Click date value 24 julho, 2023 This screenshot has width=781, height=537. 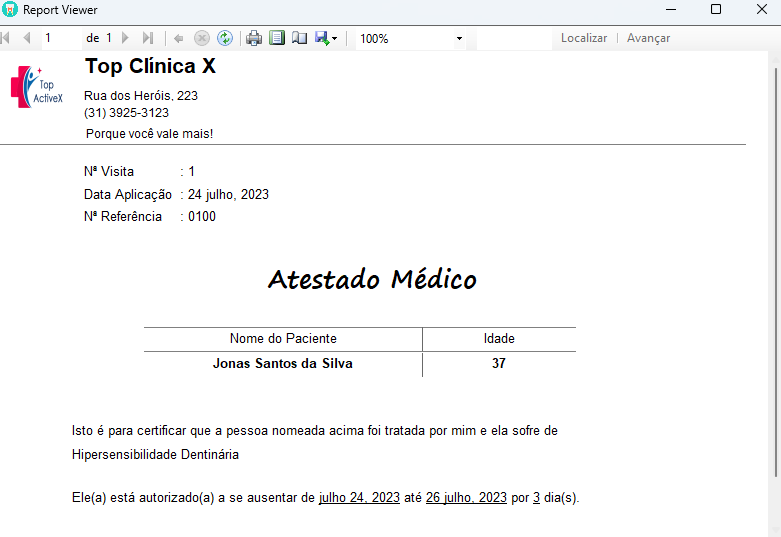(x=228, y=194)
